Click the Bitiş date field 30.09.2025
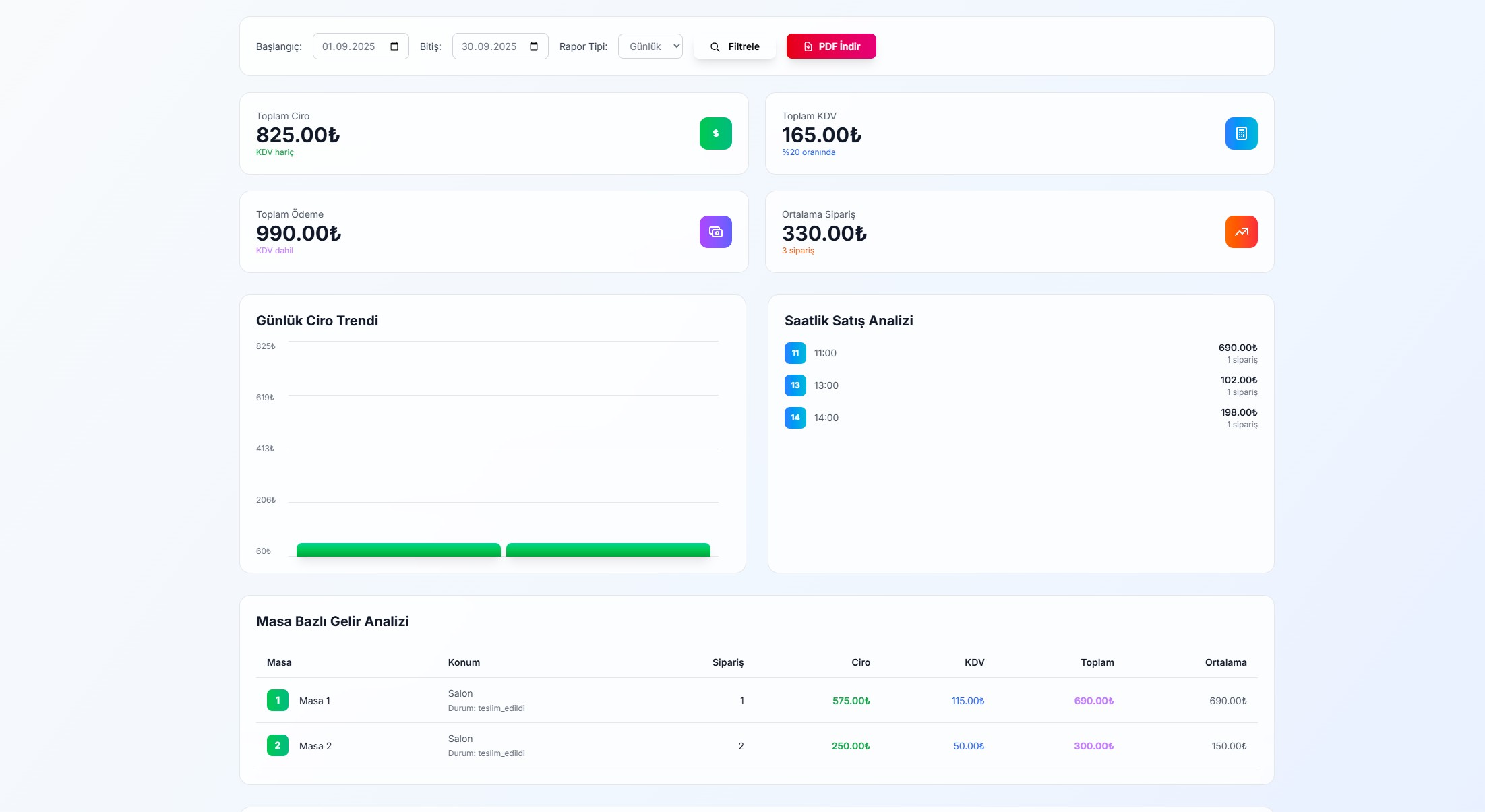The height and width of the screenshot is (812, 1485). [x=489, y=46]
